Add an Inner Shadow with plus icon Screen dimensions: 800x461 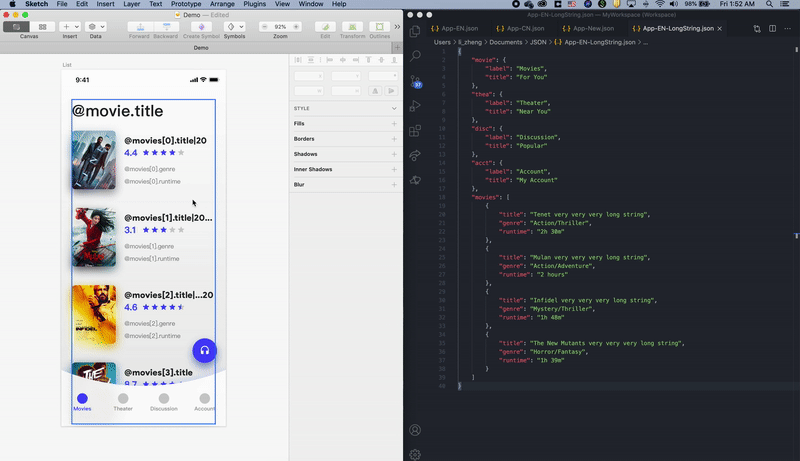click(x=394, y=169)
